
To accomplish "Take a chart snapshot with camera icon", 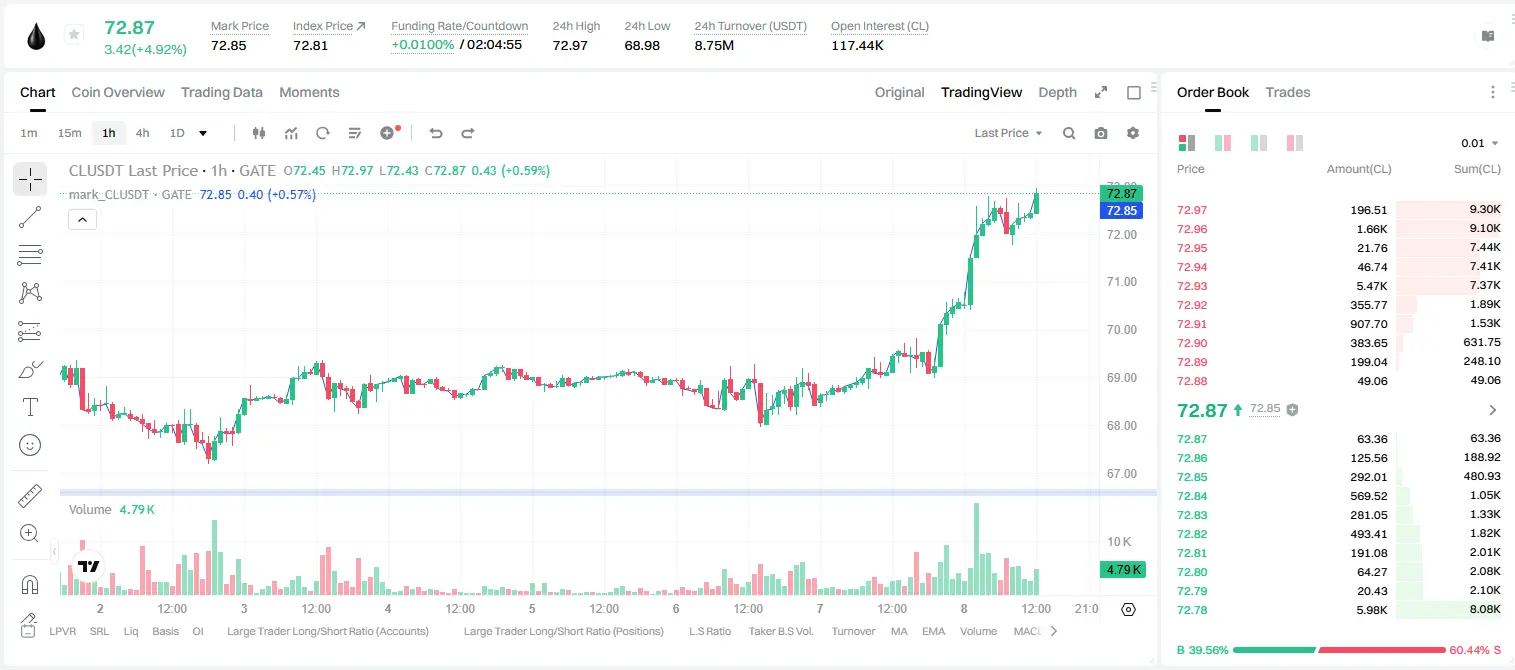I will click(1101, 133).
